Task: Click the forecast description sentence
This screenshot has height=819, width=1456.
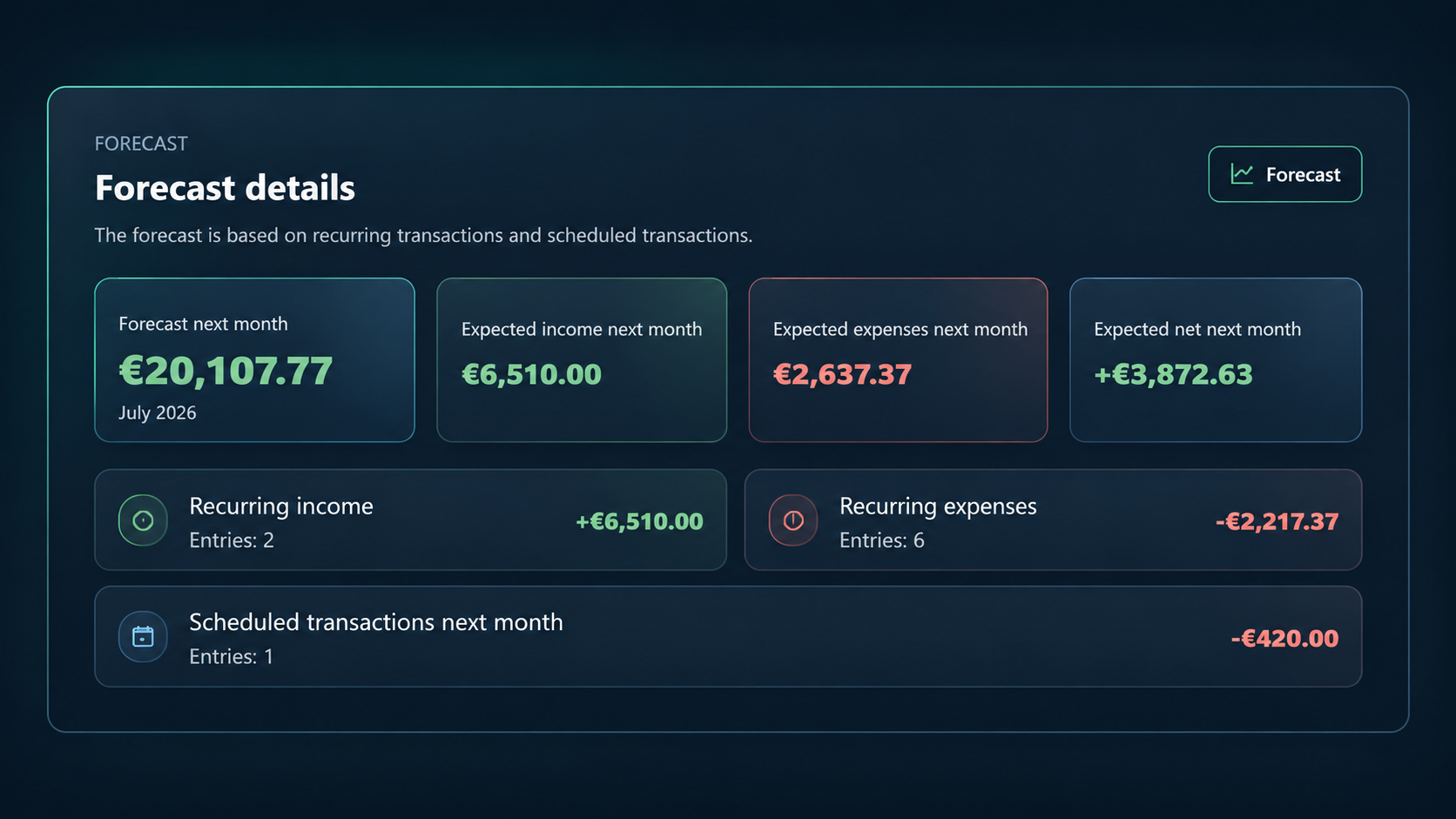Action: (x=423, y=236)
